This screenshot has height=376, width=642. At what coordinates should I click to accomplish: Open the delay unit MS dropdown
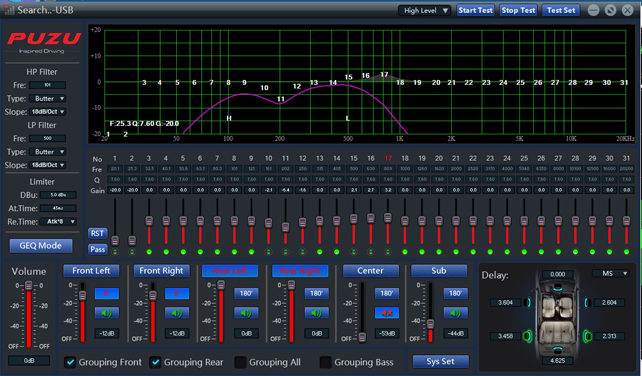tap(610, 273)
